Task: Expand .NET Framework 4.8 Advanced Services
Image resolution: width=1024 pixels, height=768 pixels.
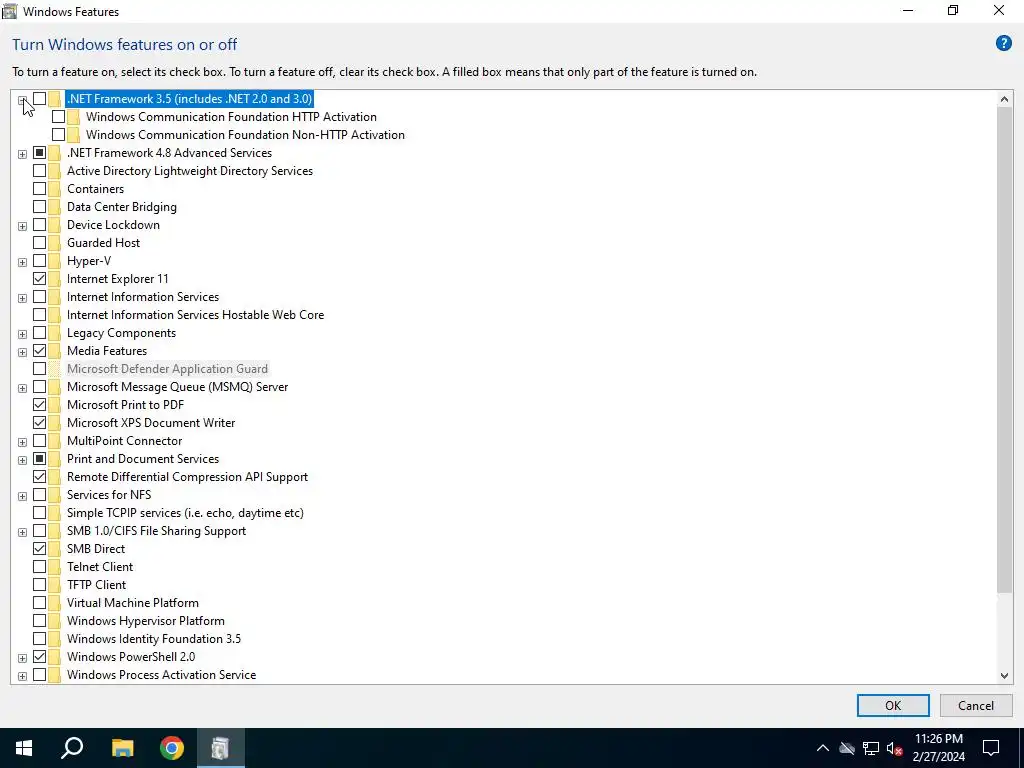Action: click(22, 154)
